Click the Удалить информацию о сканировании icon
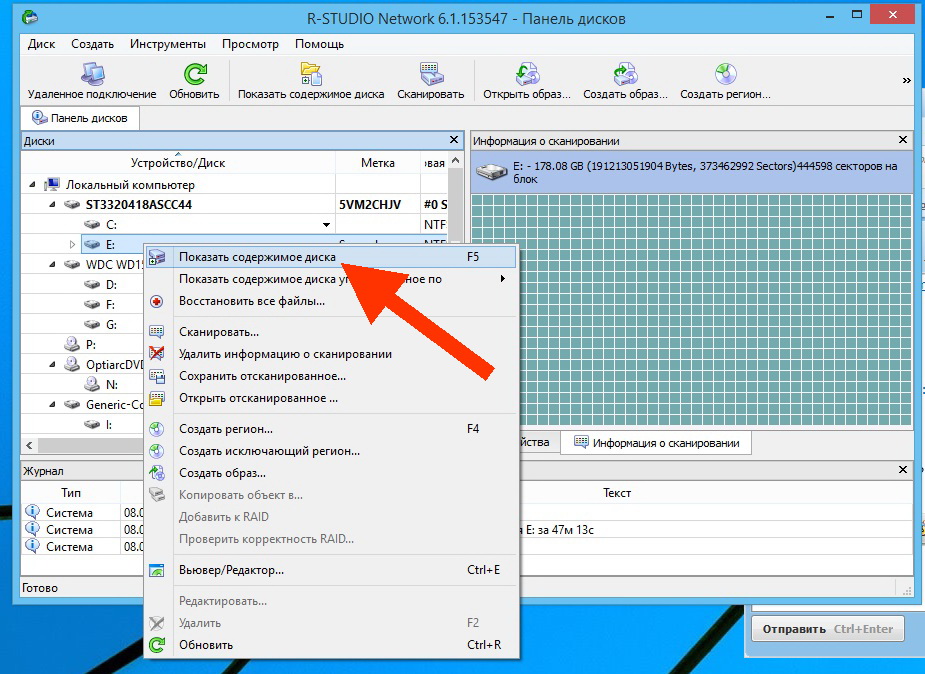The height and width of the screenshot is (674, 925). [157, 353]
